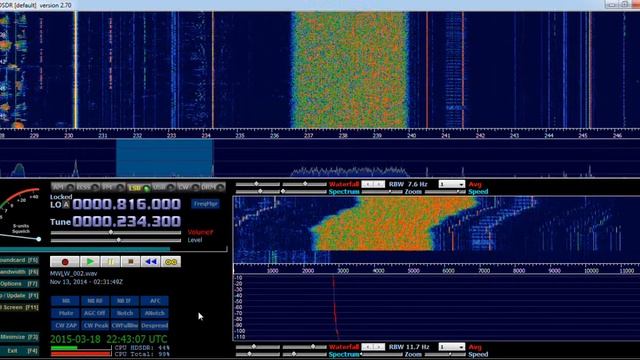Open the Help / Update [F1] menu
This screenshot has width=640, height=360.
(19, 296)
